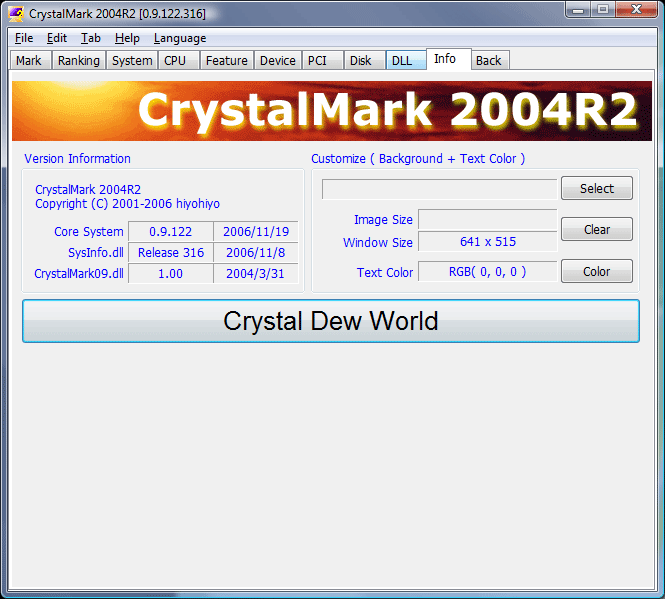665x599 pixels.
Task: Switch to the Disk tab
Action: click(x=365, y=61)
